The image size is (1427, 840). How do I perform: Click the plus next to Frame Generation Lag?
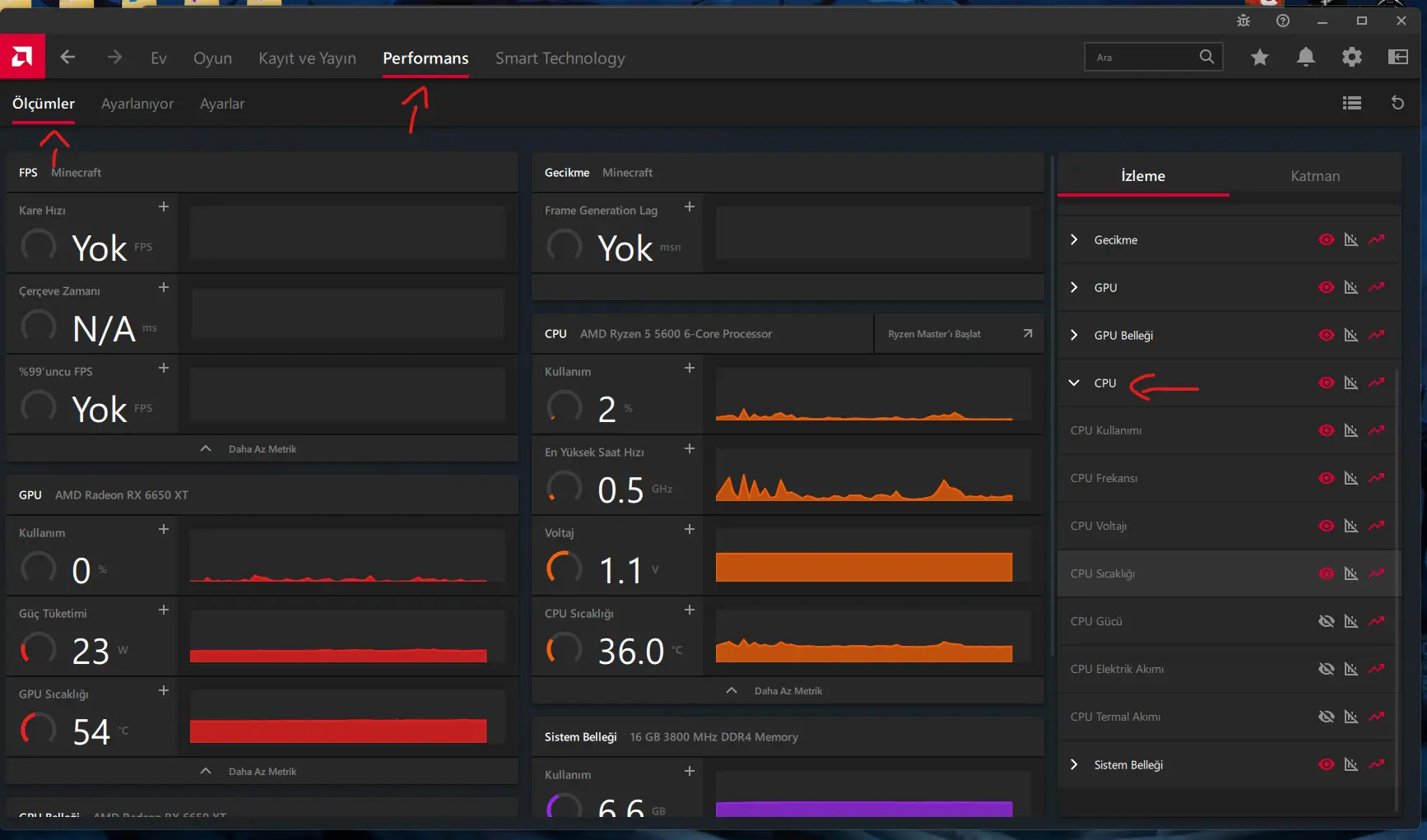pos(690,207)
